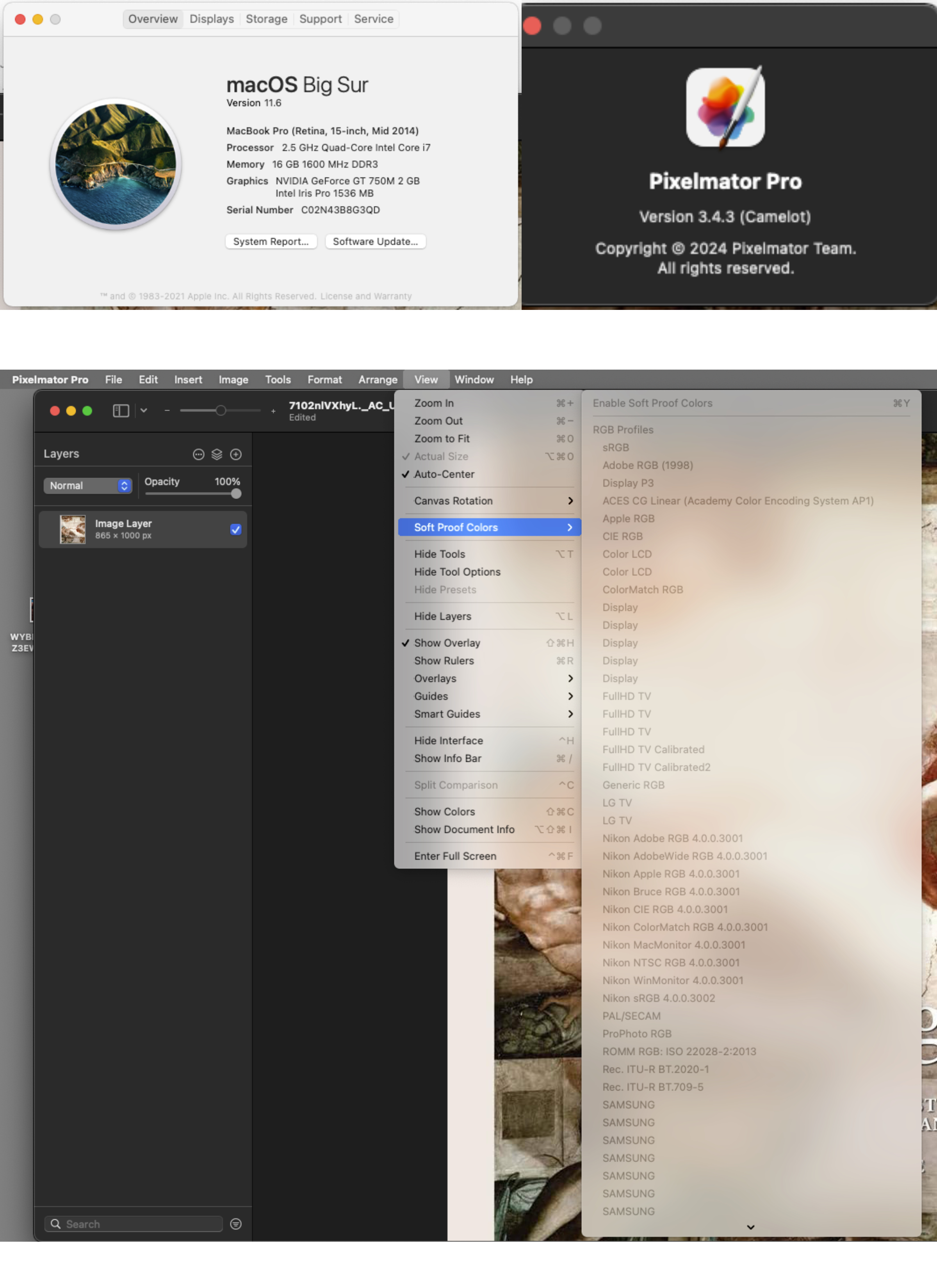Open the Window menu

[474, 379]
